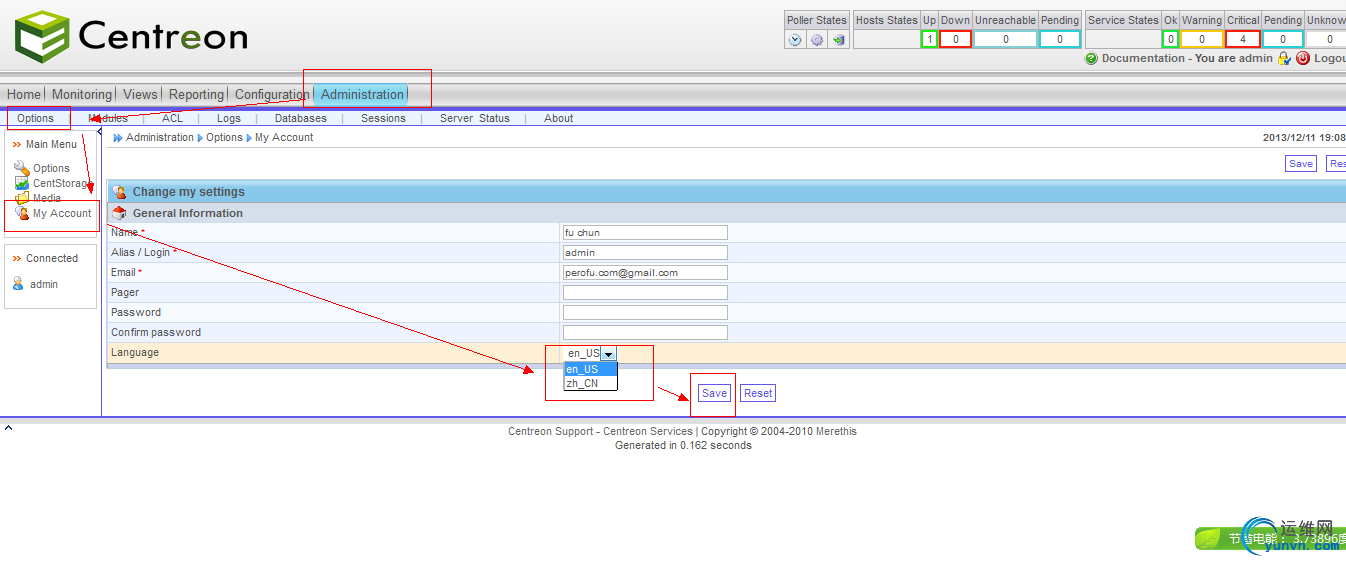This screenshot has width=1346, height=563.
Task: Click the CentStorage chart icon
Action: [x=22, y=183]
